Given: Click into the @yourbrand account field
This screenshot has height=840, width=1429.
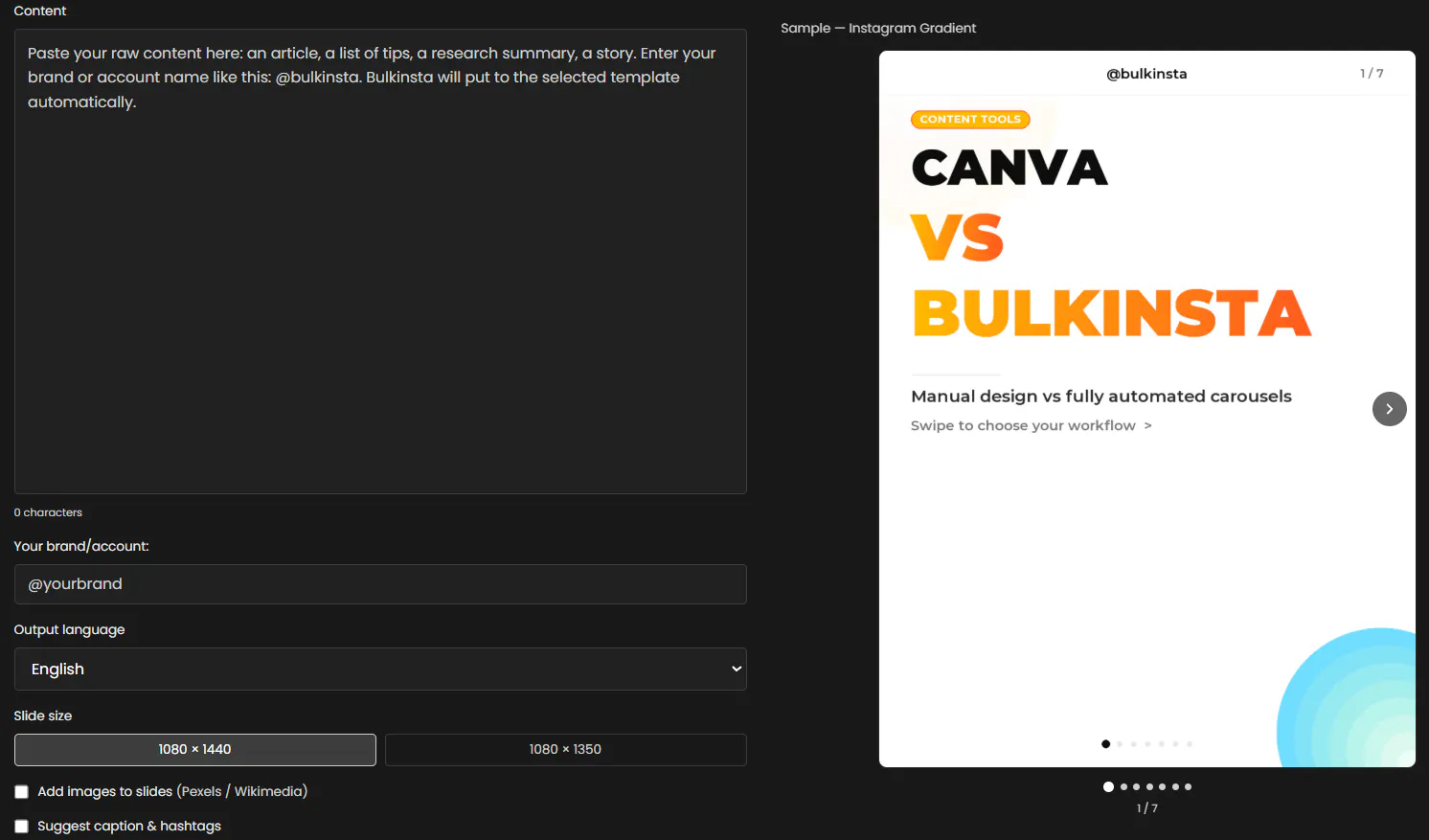Looking at the screenshot, I should click(380, 584).
